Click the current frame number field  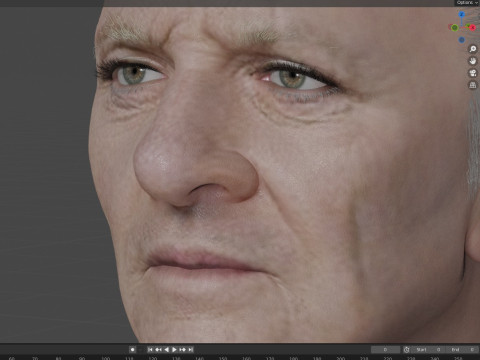coord(385,349)
